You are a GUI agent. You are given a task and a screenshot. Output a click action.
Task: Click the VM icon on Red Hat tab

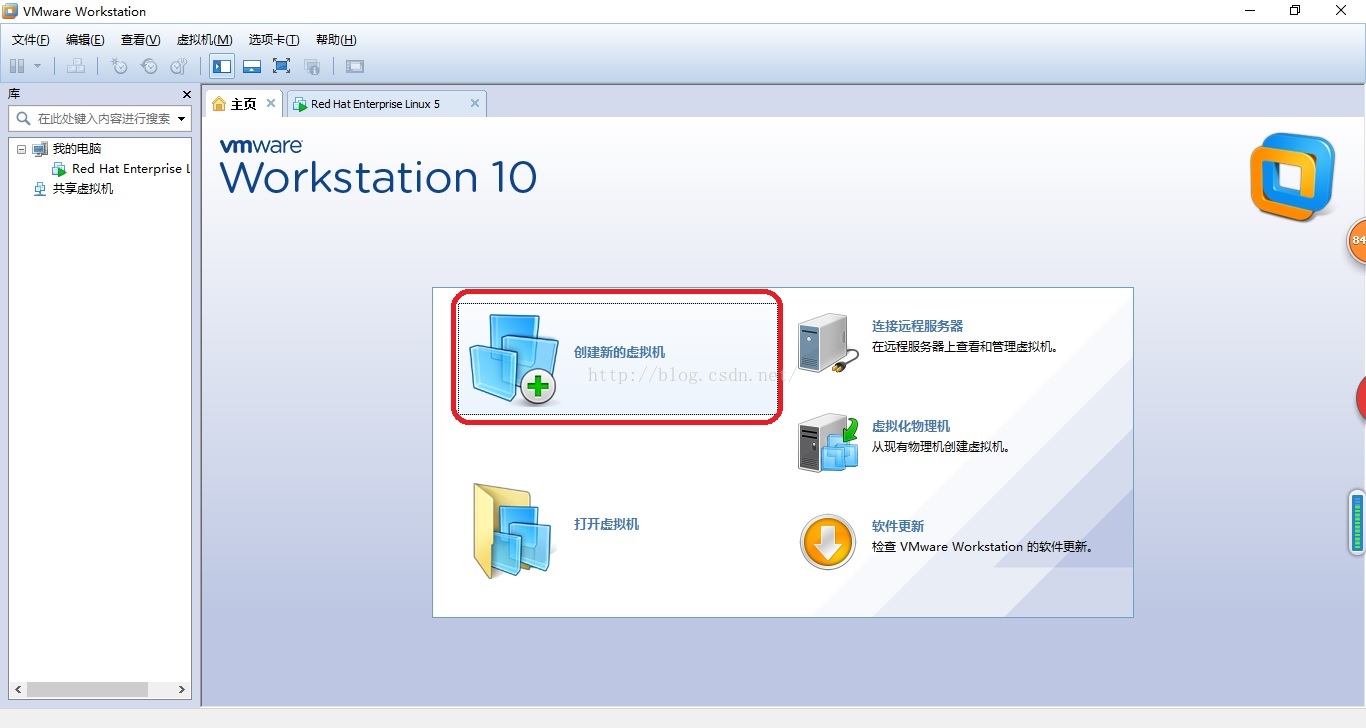[299, 104]
